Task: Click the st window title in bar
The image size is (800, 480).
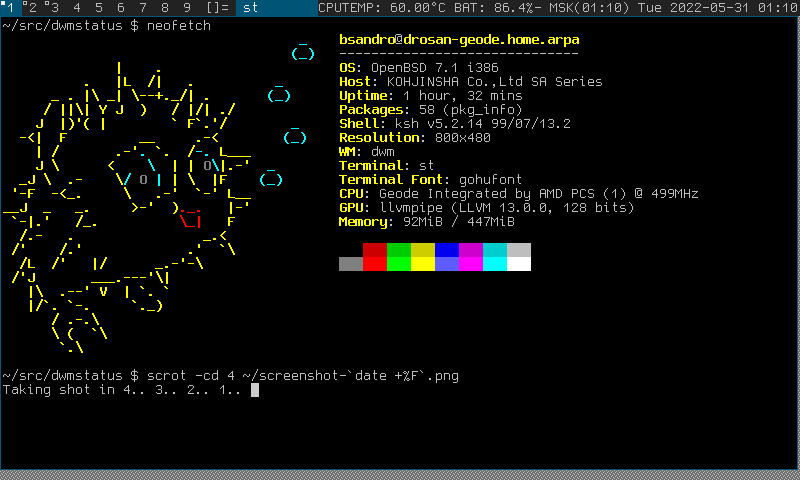Action: click(252, 8)
